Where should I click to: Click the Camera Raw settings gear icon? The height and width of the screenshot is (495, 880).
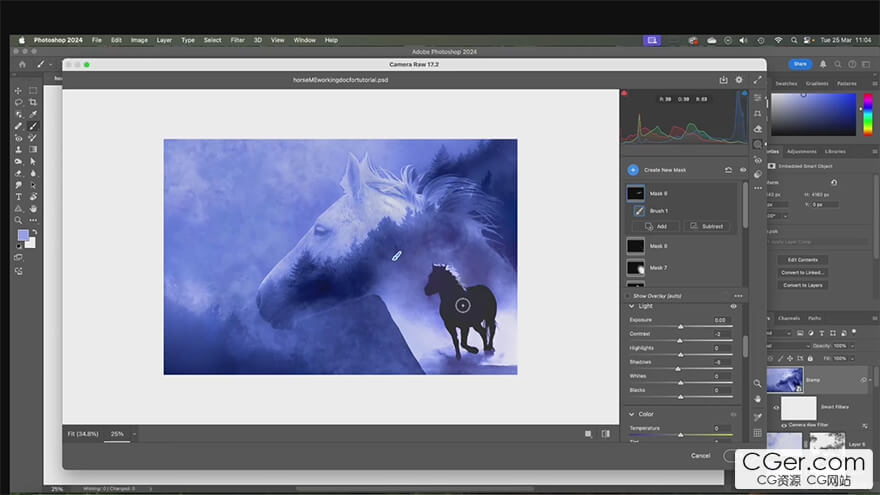739,80
